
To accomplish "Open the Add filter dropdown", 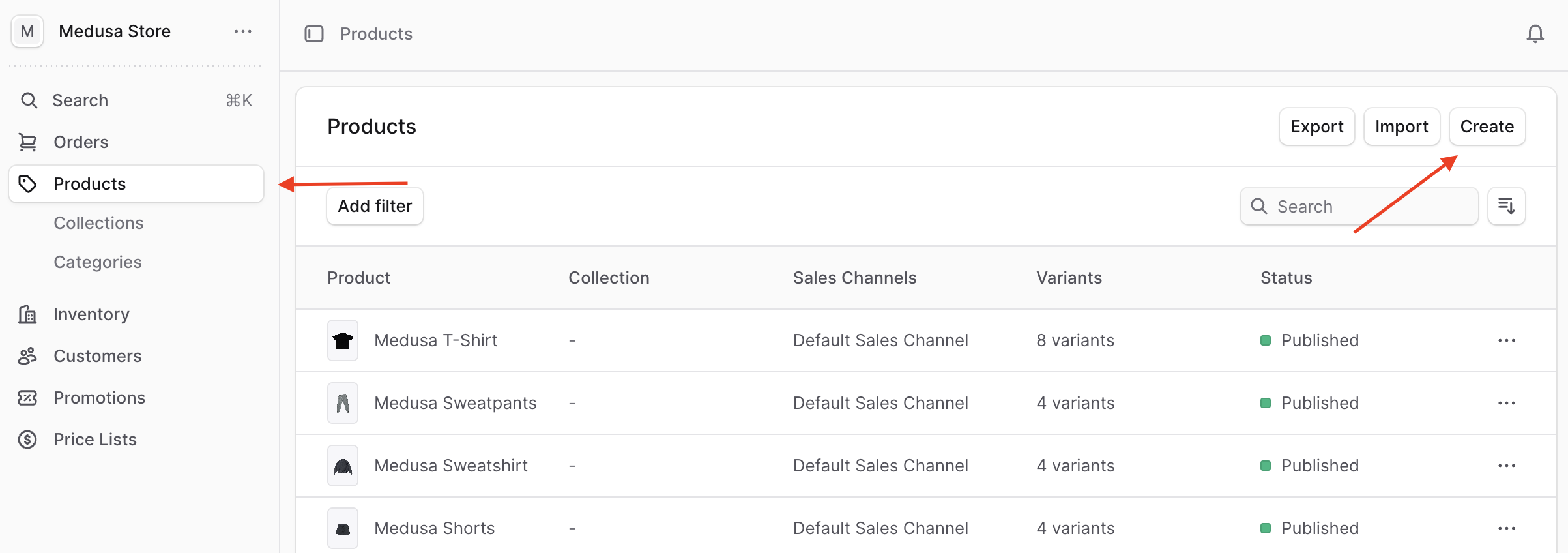I will (375, 206).
